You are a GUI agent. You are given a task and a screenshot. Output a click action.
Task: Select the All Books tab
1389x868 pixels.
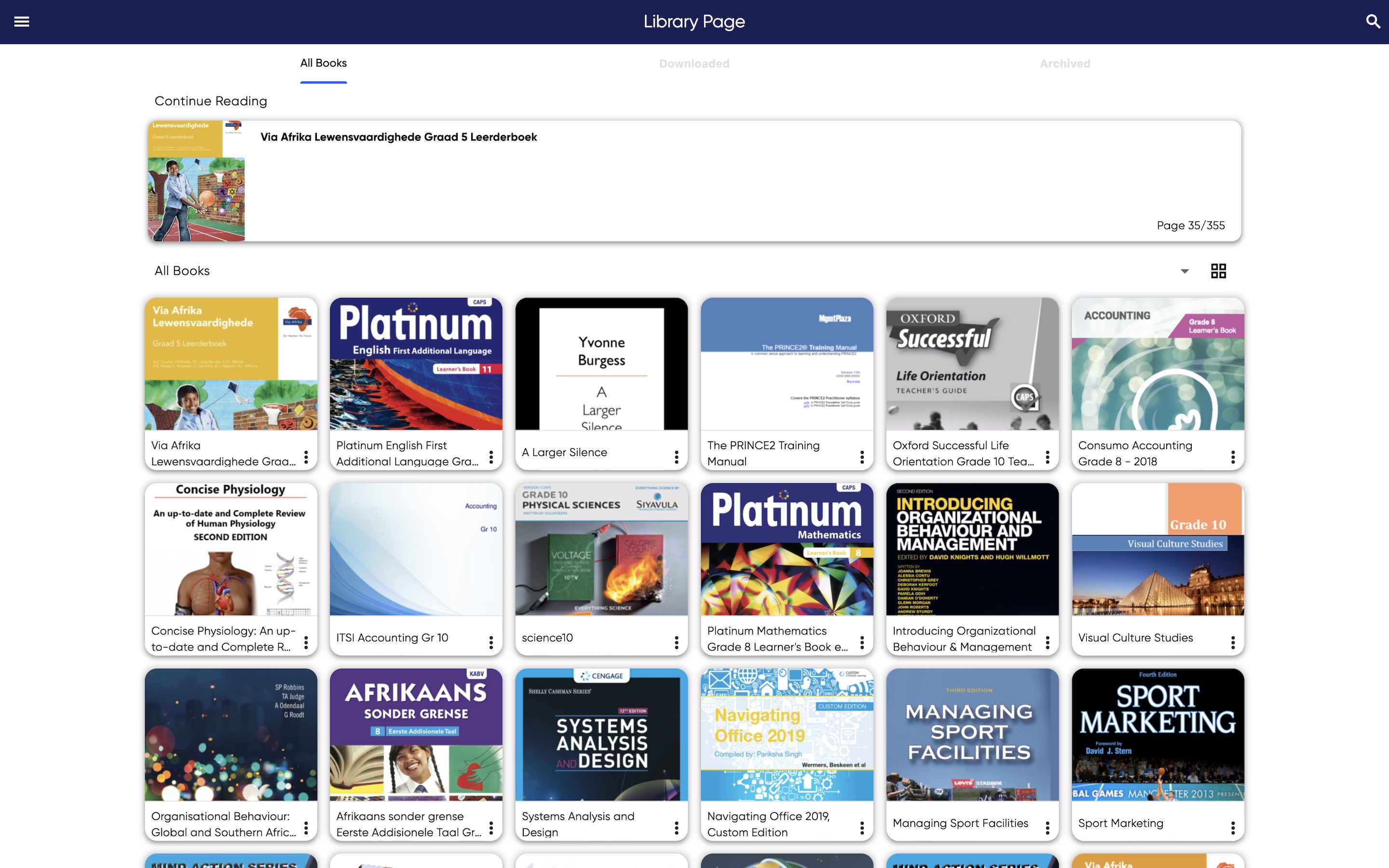(323, 63)
